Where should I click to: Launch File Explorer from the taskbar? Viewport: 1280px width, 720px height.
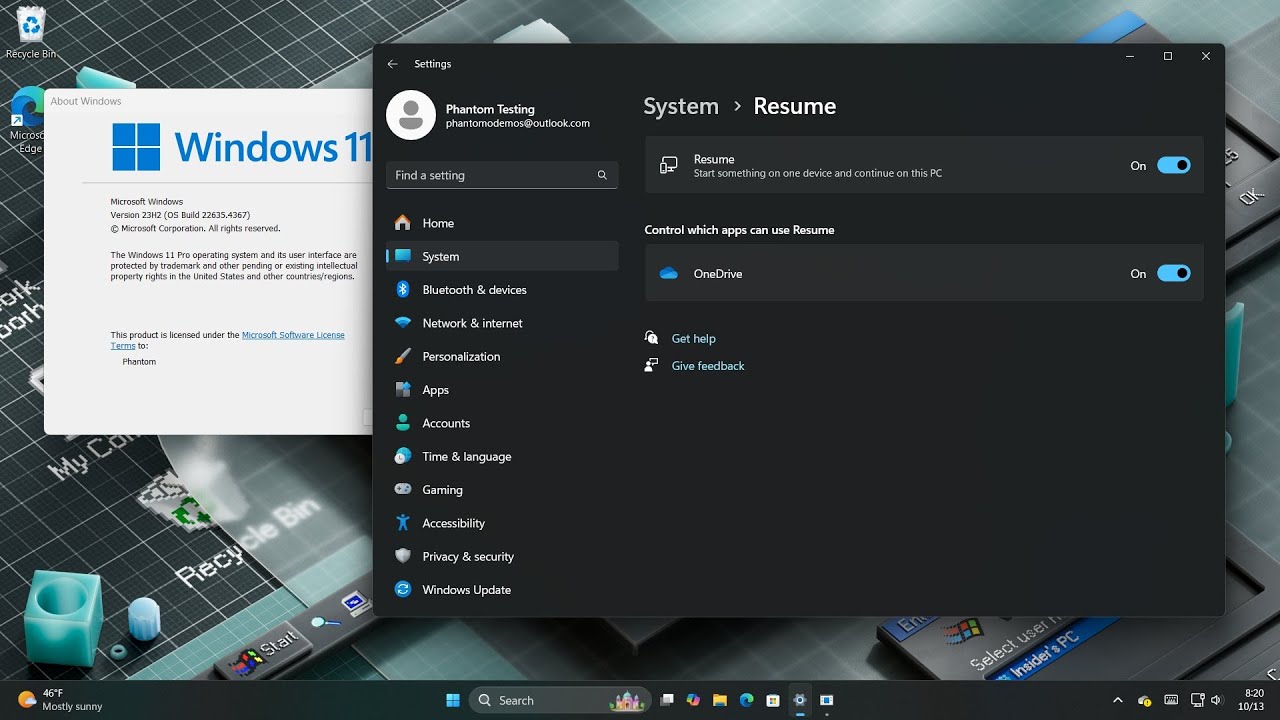click(719, 700)
